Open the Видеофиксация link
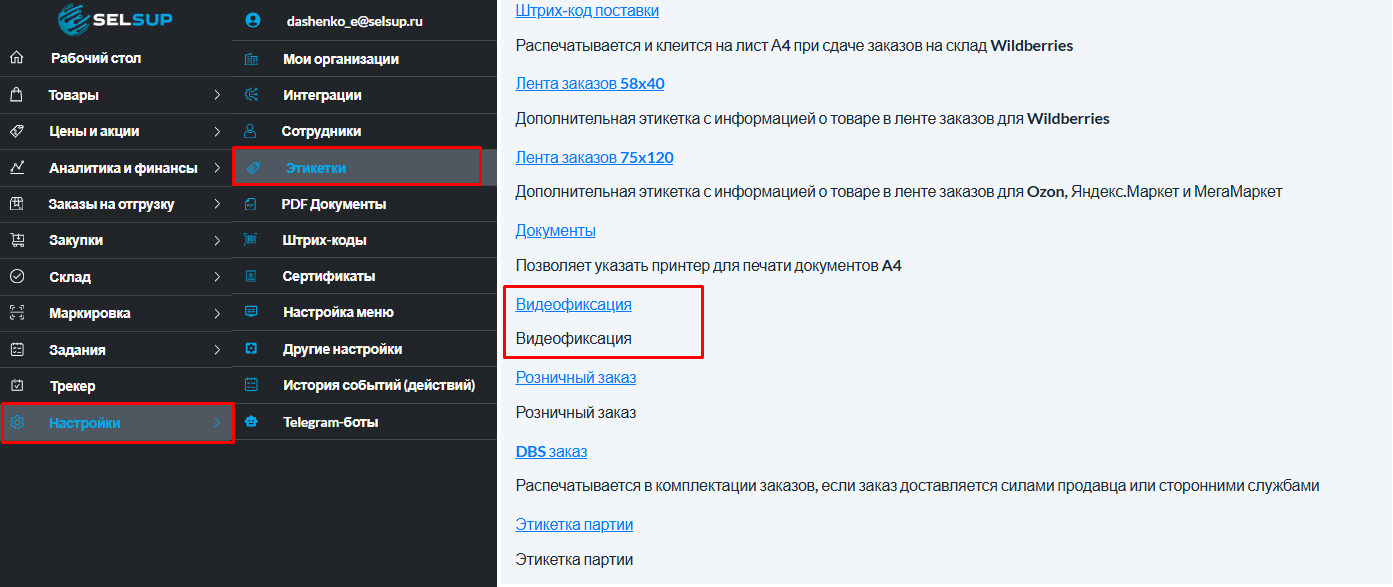The height and width of the screenshot is (587, 1393). pyautogui.click(x=574, y=304)
